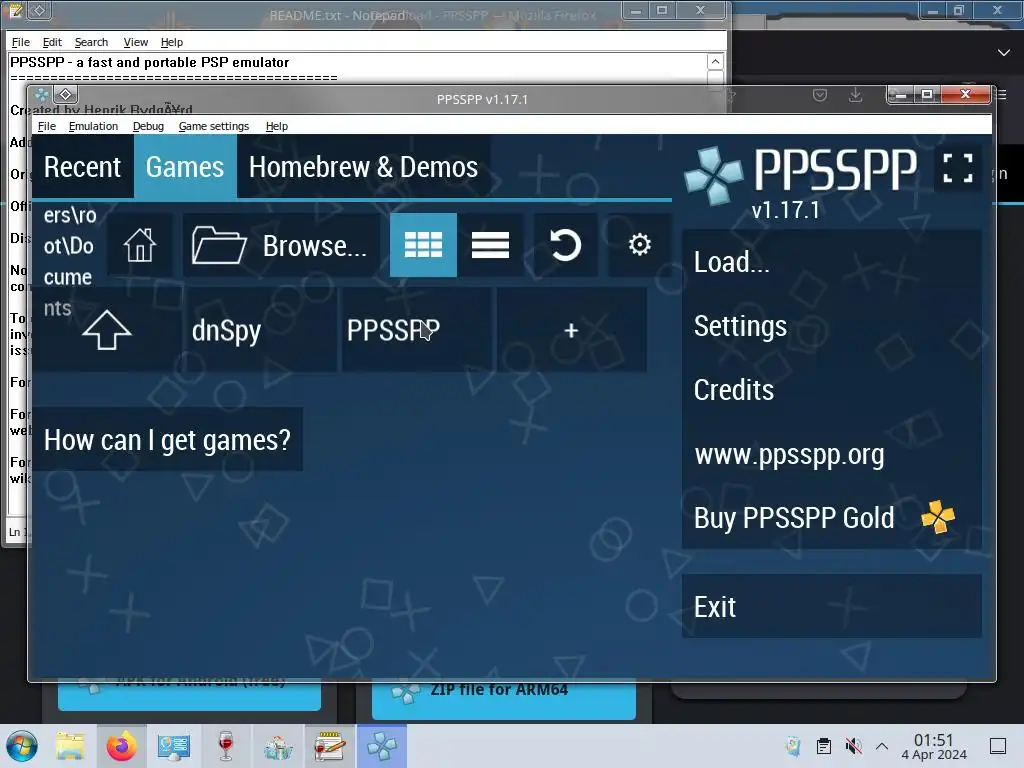Switch to Firefox in taskbar
This screenshot has height=768, width=1024.
[121, 746]
